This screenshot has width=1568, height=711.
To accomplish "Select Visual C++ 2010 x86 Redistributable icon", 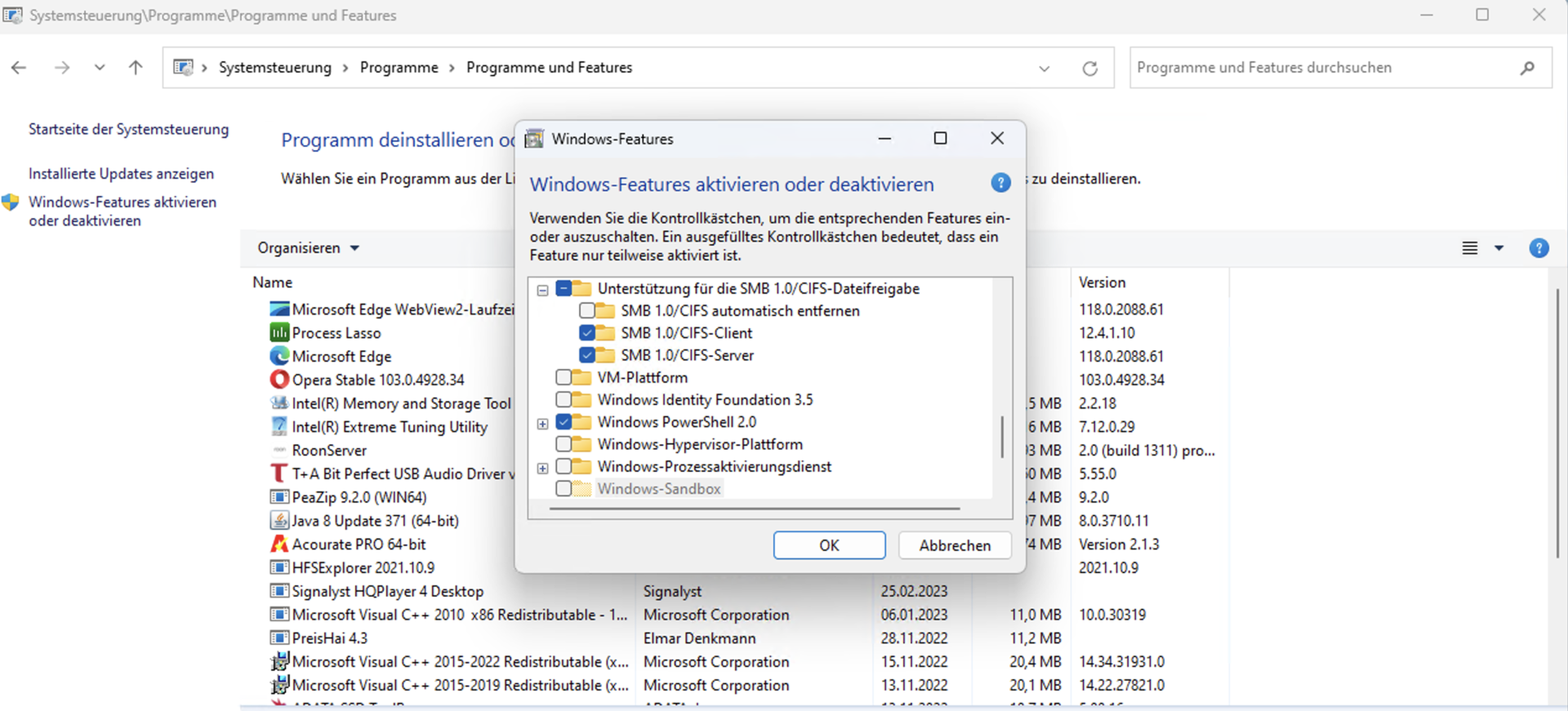I will click(x=279, y=615).
